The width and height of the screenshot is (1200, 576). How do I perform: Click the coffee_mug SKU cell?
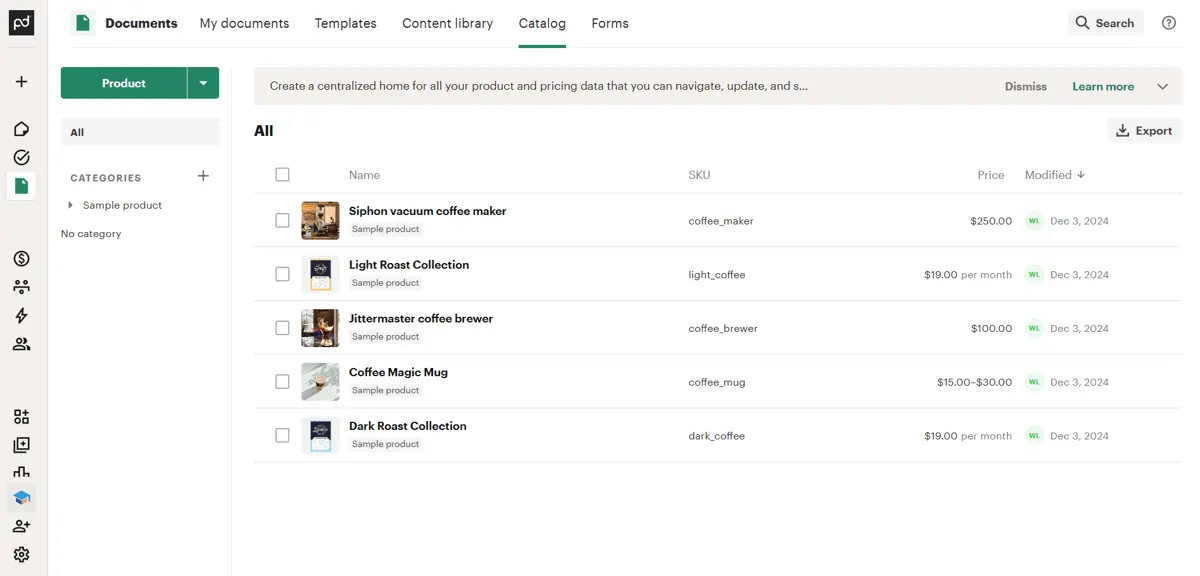click(717, 382)
